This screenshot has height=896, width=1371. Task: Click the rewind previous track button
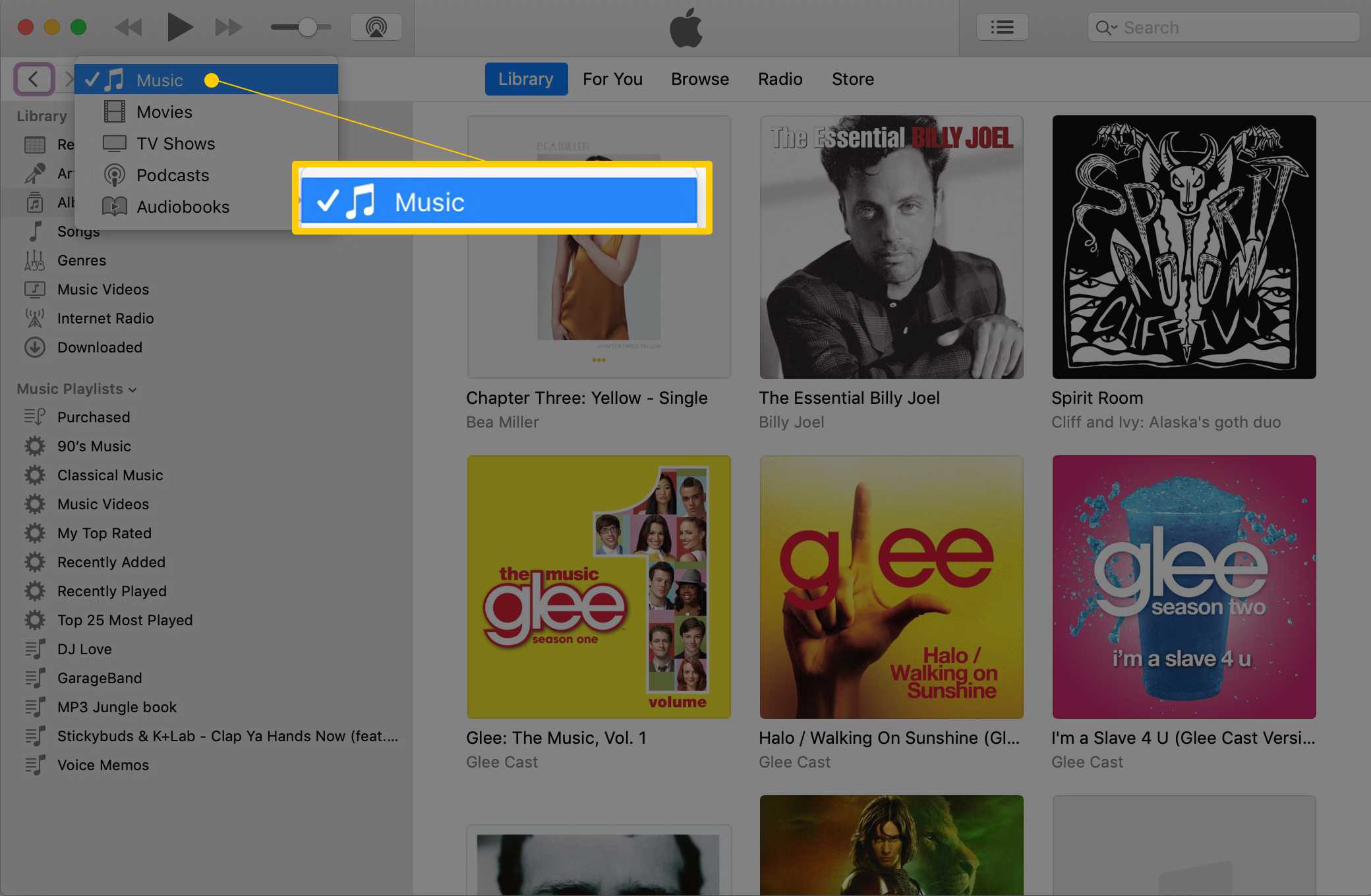(129, 28)
